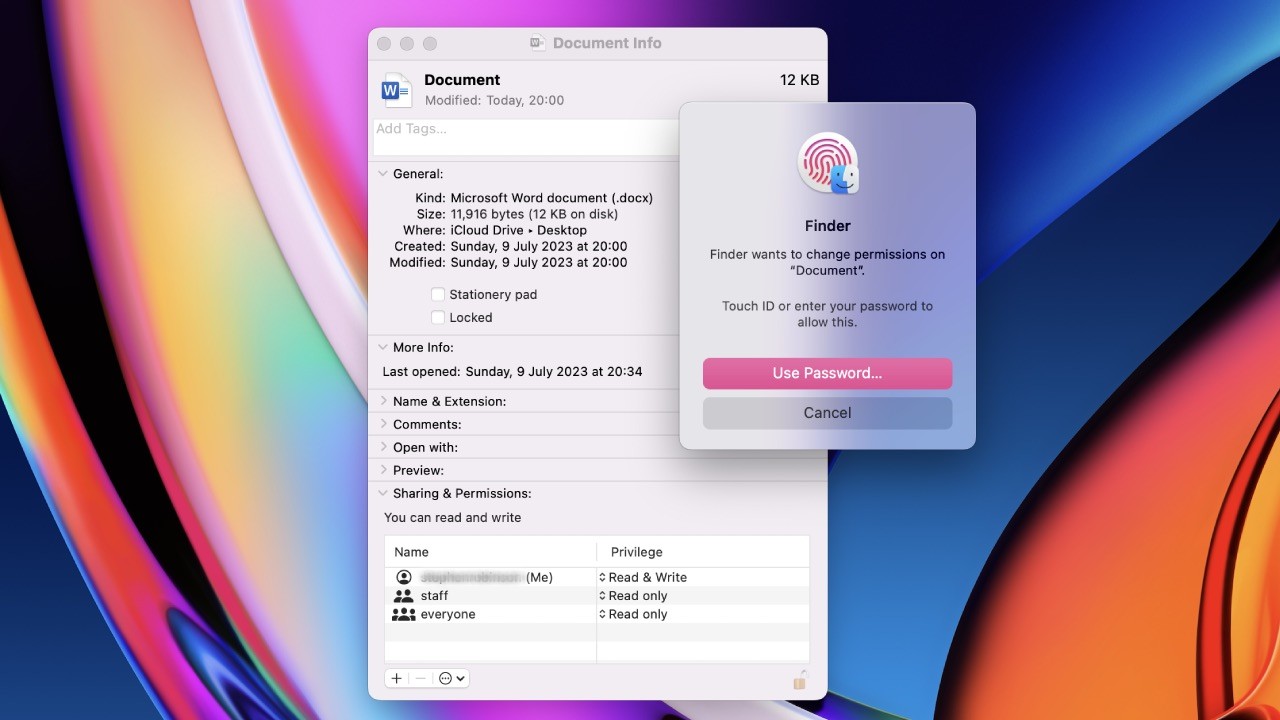Click the Word document icon beside Document name
Image resolution: width=1280 pixels, height=720 pixels.
[396, 90]
